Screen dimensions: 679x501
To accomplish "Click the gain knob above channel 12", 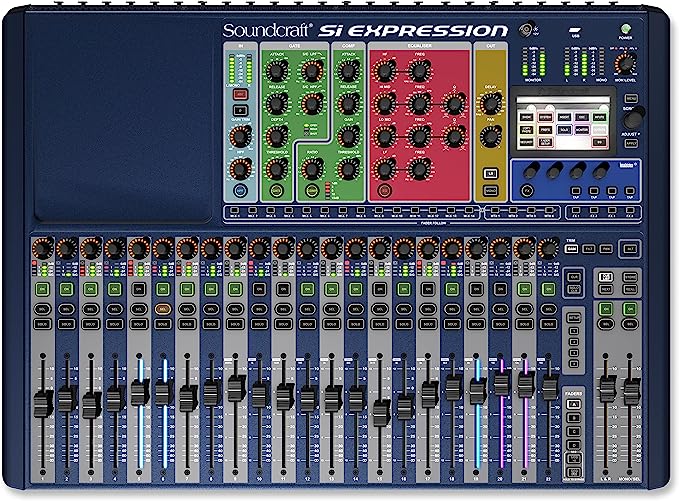I will pos(308,246).
